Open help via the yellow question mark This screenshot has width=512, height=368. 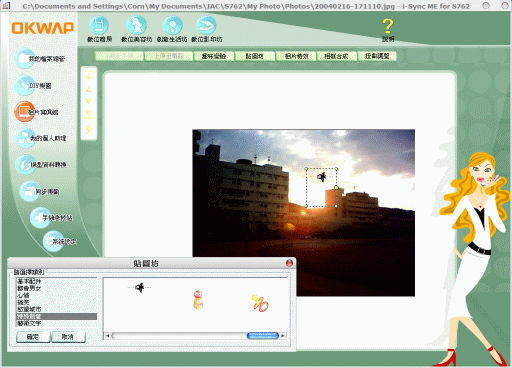(x=388, y=26)
